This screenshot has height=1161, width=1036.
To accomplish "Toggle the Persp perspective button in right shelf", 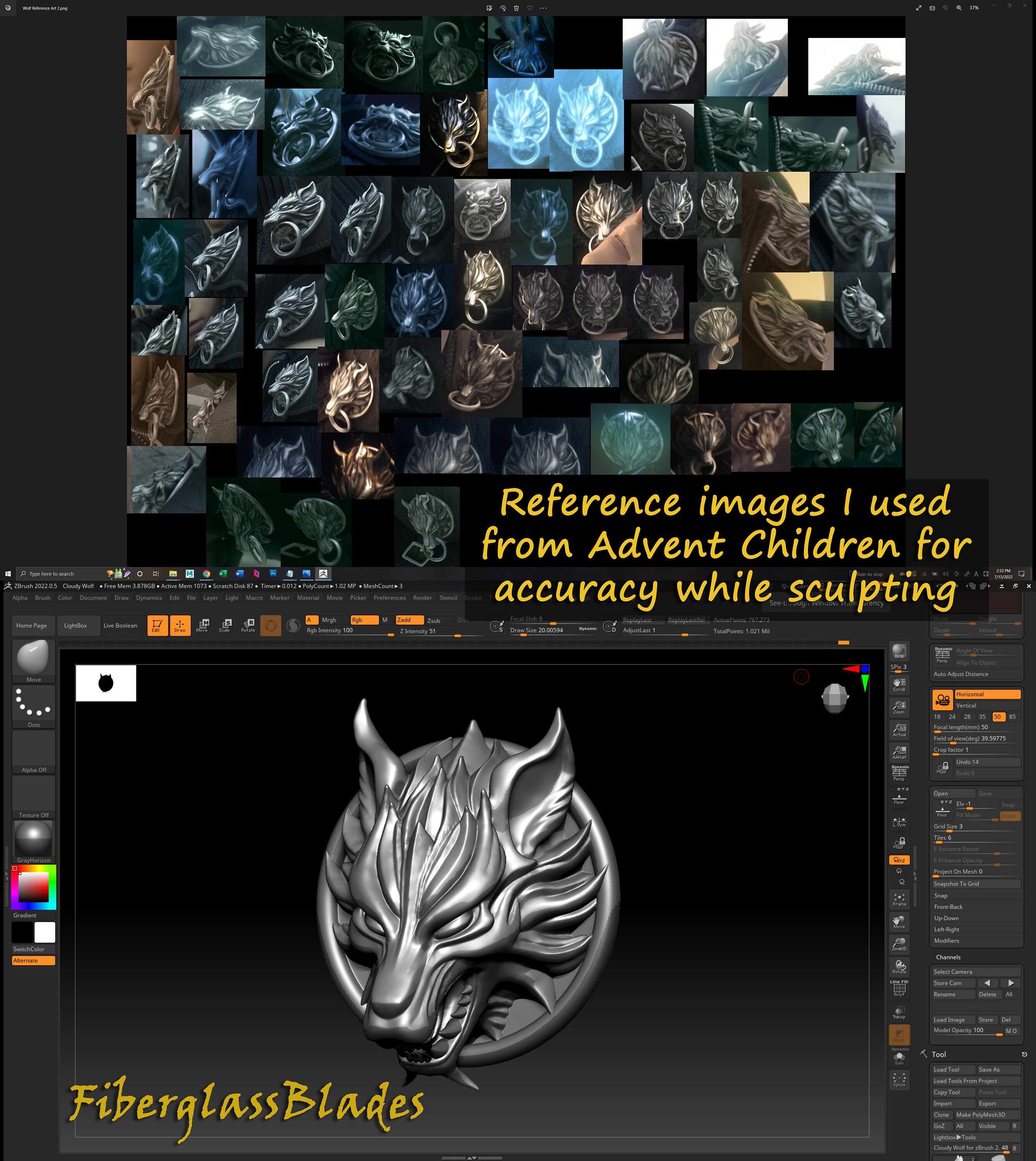I will click(x=899, y=774).
